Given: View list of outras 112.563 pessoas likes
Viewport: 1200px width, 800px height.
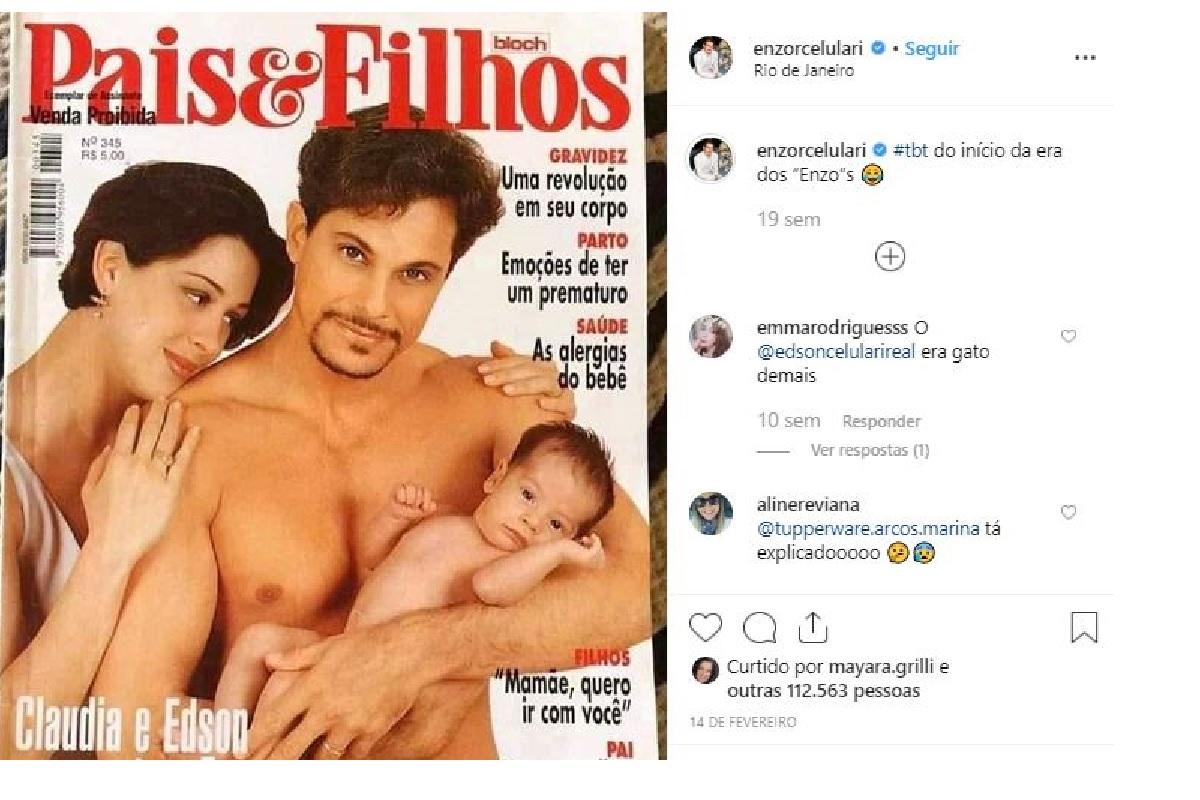Looking at the screenshot, I should coord(824,691).
